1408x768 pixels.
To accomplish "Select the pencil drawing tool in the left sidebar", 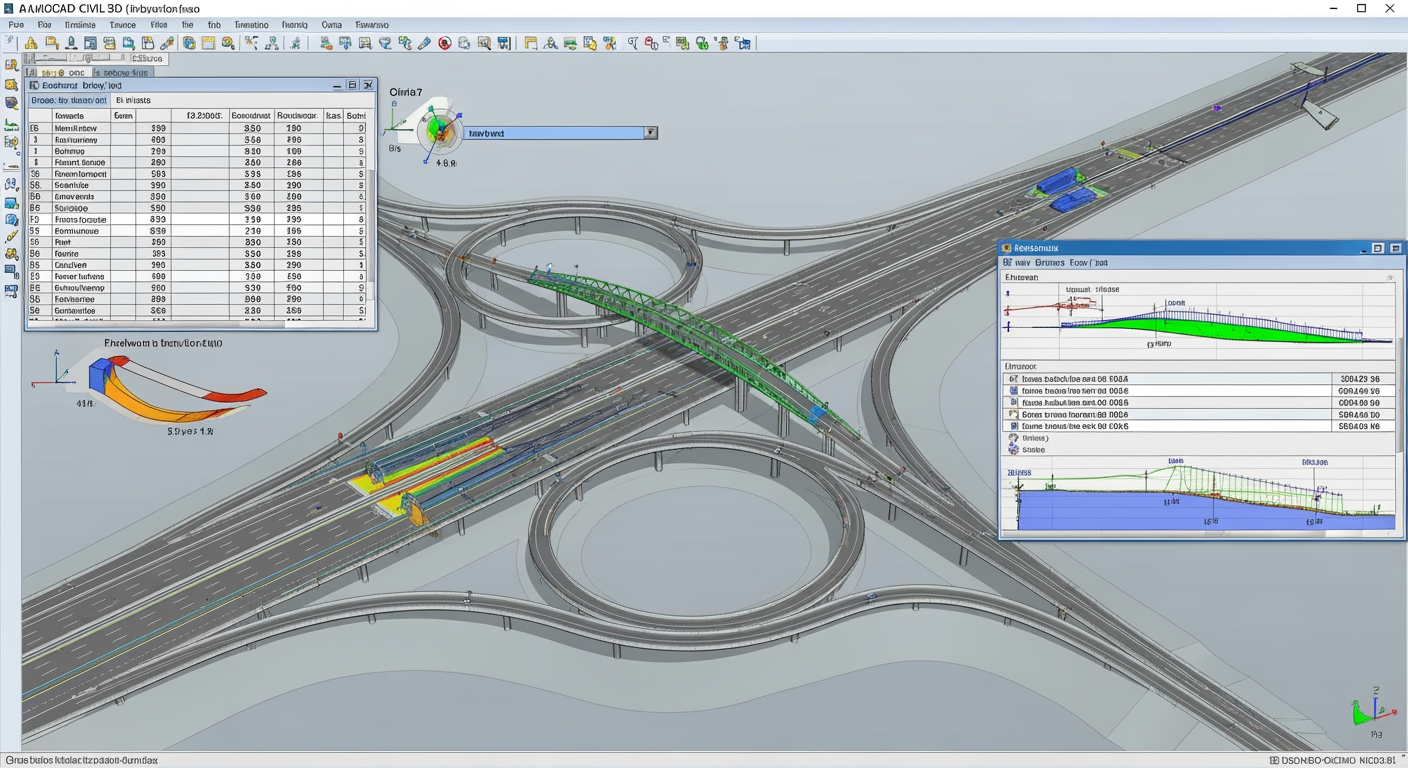I will pyautogui.click(x=12, y=233).
